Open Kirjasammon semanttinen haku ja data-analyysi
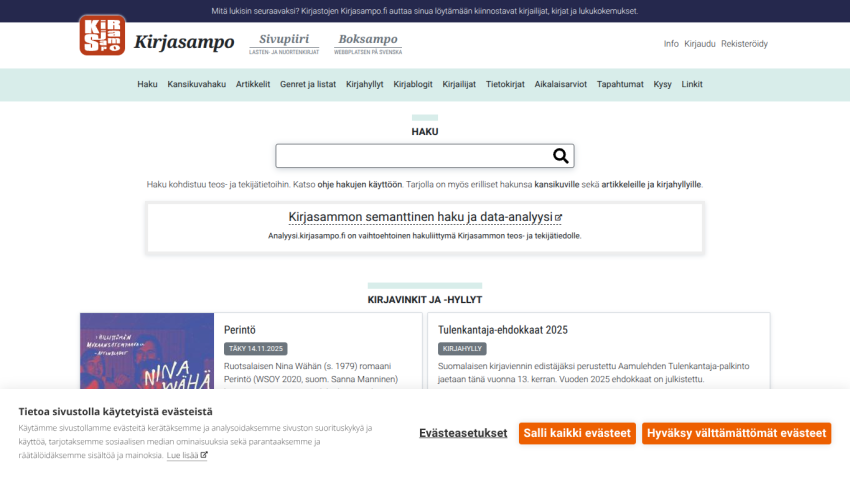The height and width of the screenshot is (478, 850). click(425, 217)
